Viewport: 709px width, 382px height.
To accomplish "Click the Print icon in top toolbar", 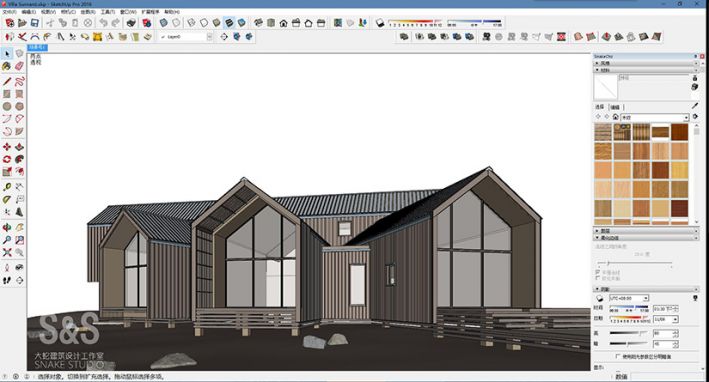I will [x=131, y=23].
